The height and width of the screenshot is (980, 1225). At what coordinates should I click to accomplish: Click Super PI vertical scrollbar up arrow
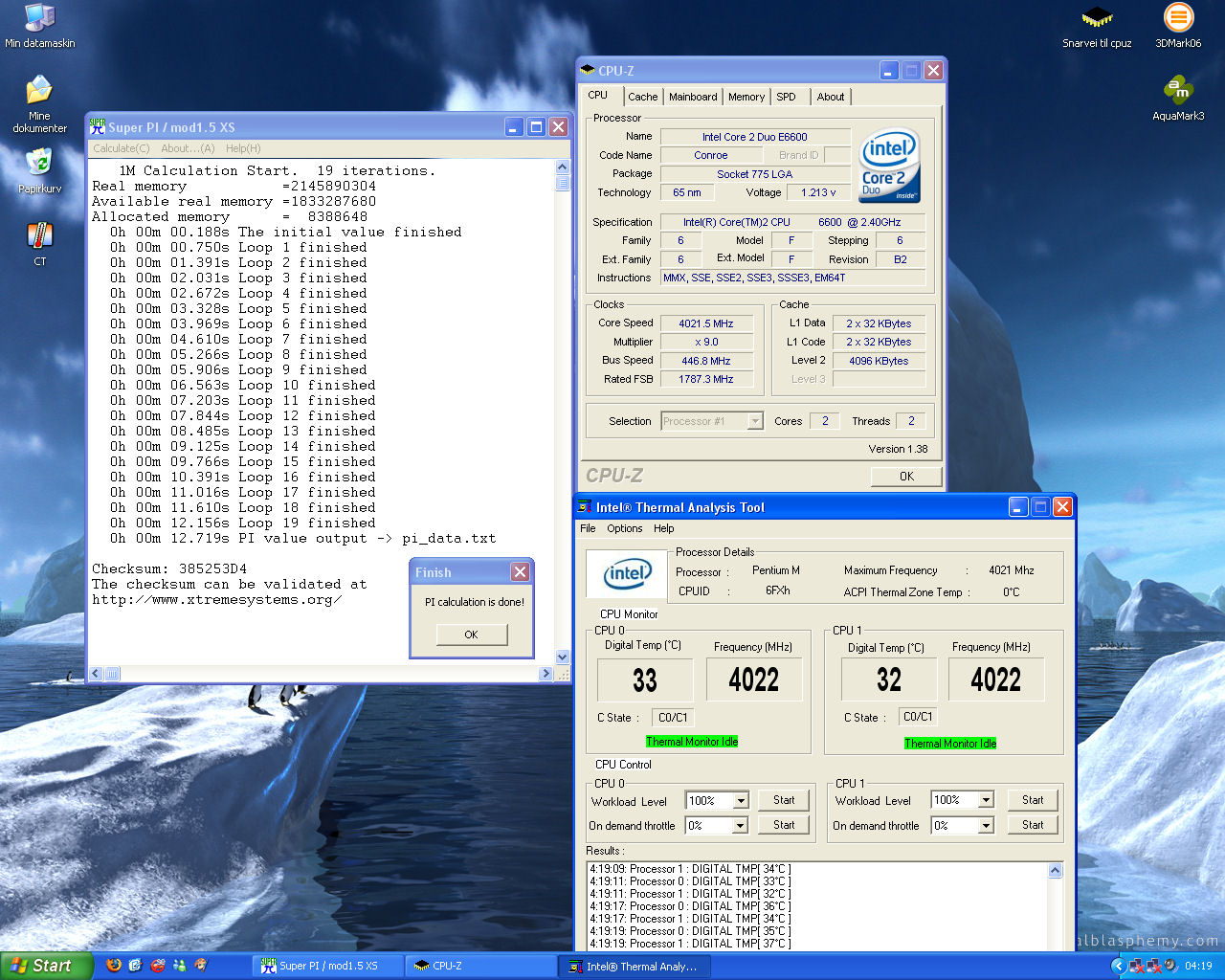tap(563, 167)
